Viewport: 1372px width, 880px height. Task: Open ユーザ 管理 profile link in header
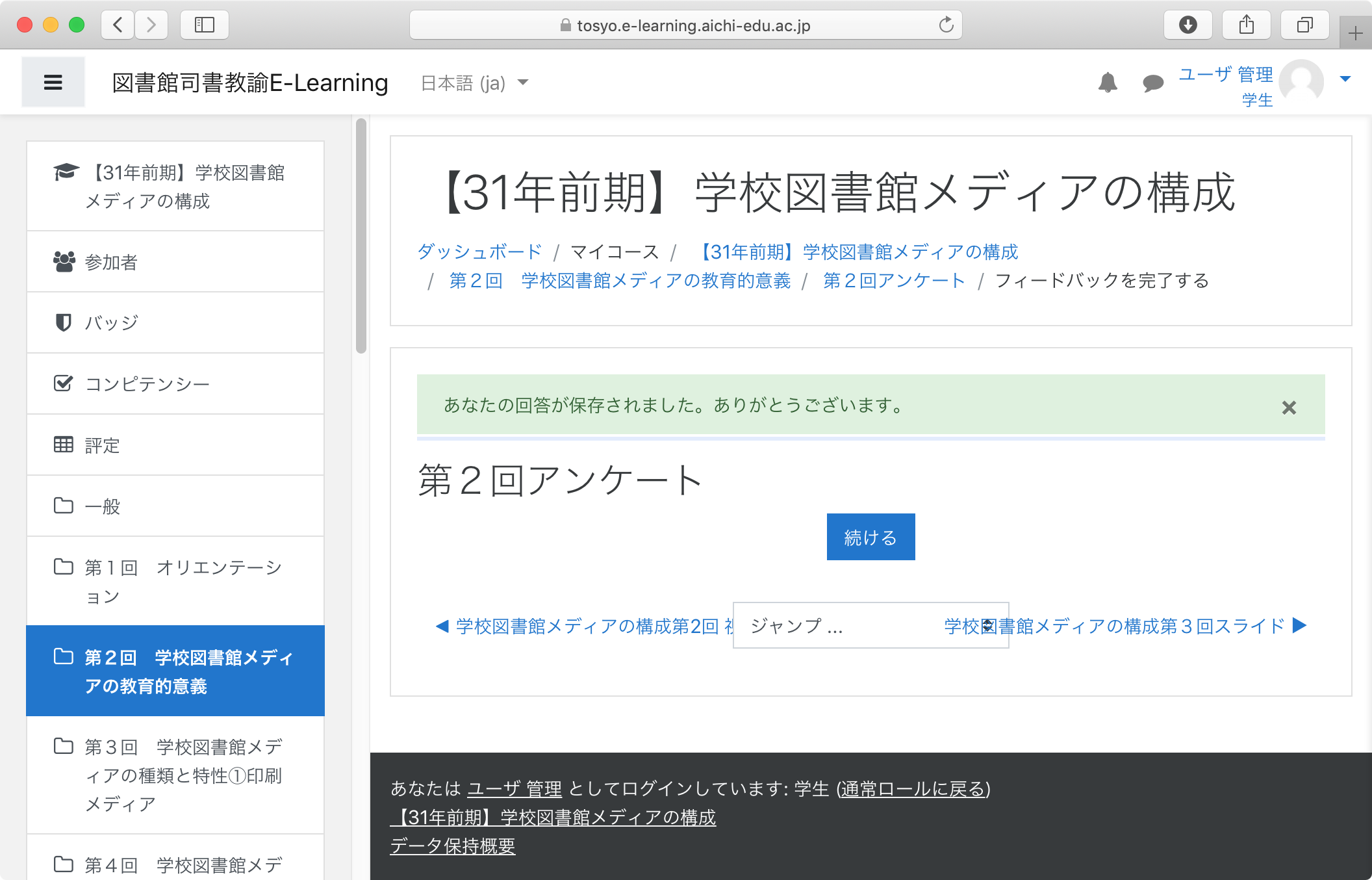click(x=1226, y=74)
